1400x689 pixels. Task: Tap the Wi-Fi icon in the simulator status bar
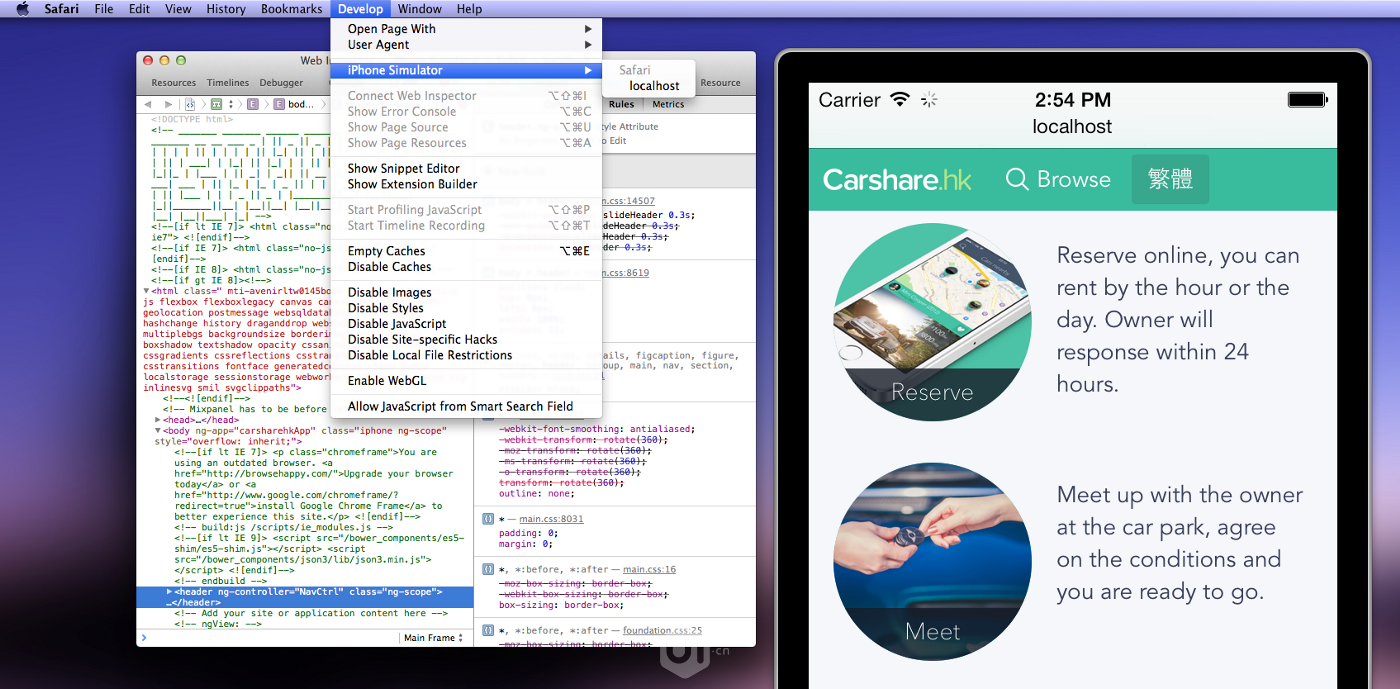pos(900,99)
